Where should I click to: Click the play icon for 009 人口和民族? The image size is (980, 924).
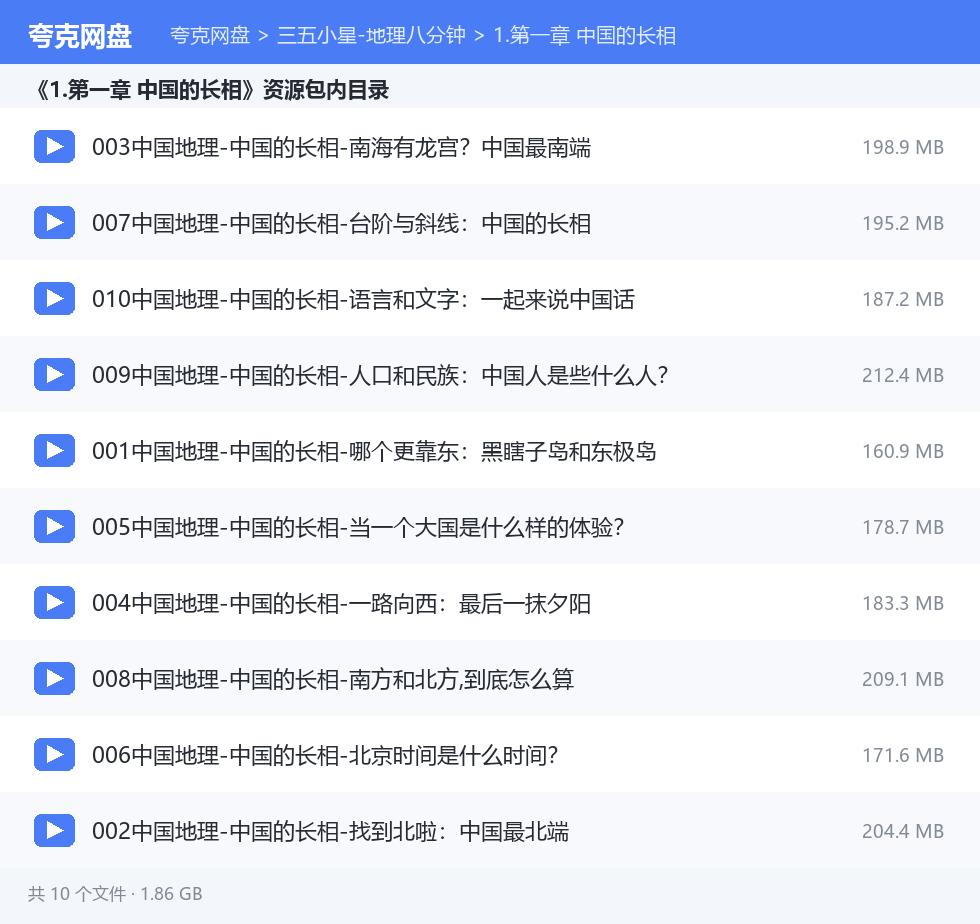coord(54,374)
